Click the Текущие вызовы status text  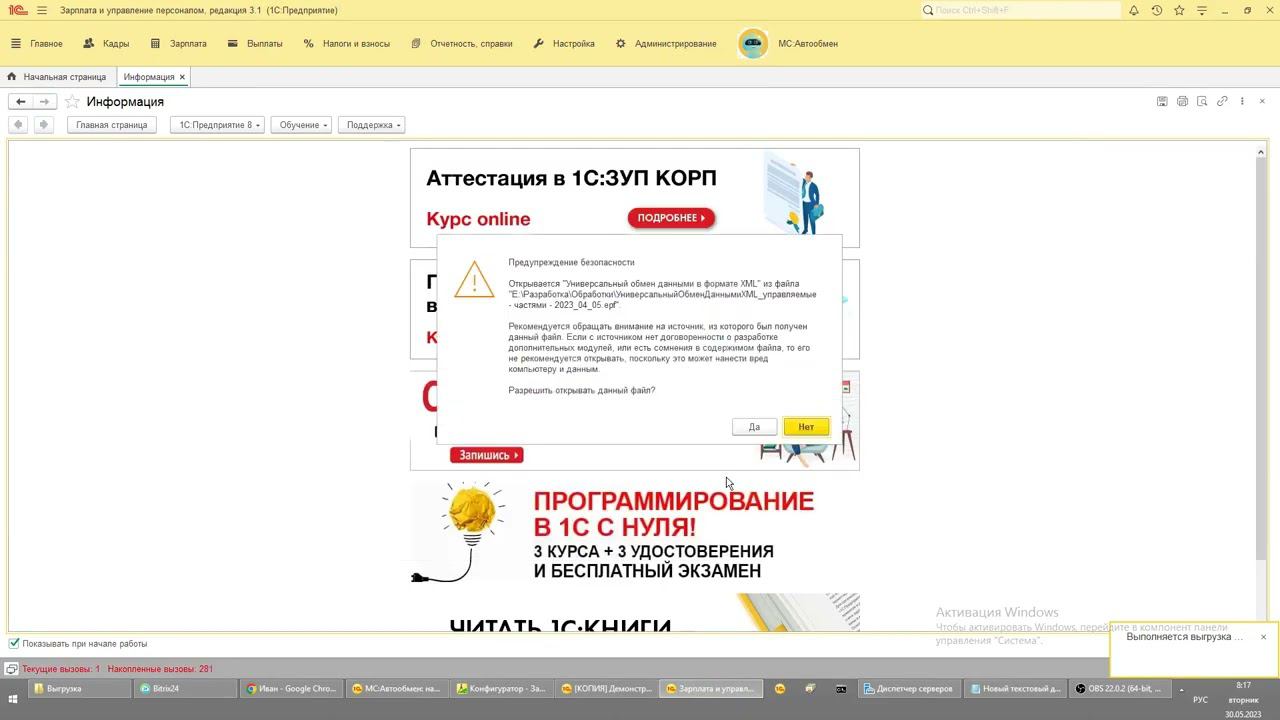coord(61,669)
